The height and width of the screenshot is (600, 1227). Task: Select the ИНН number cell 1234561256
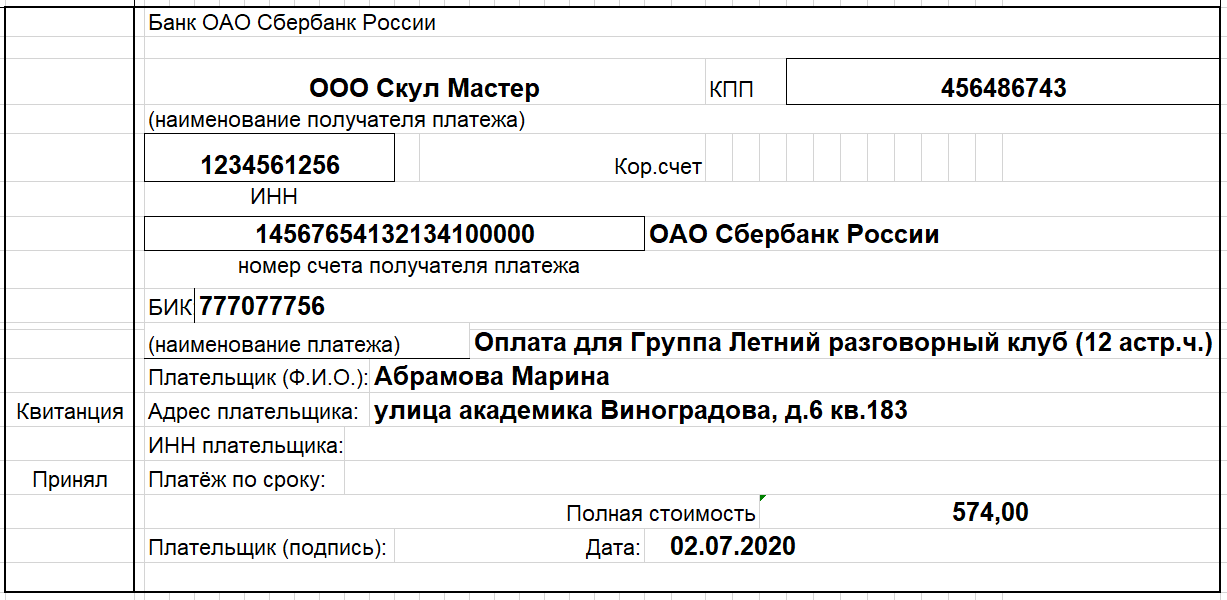[x=270, y=165]
